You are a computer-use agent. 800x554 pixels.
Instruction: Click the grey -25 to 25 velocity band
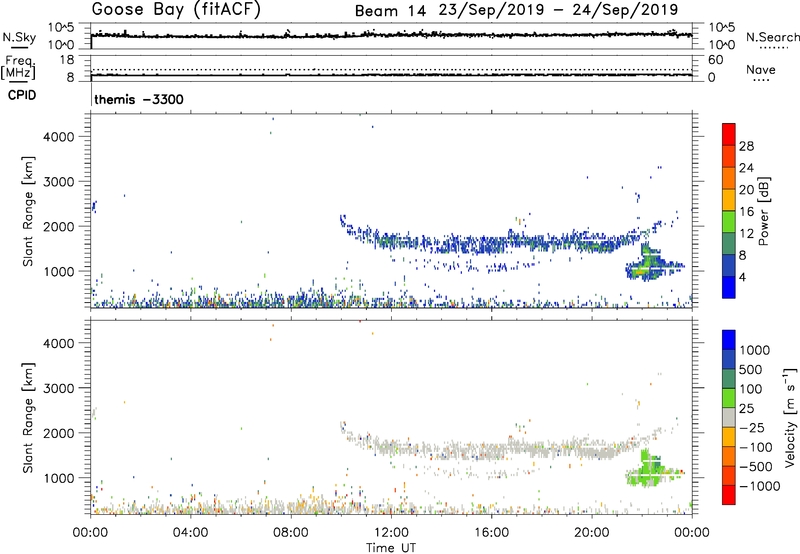(x=729, y=418)
